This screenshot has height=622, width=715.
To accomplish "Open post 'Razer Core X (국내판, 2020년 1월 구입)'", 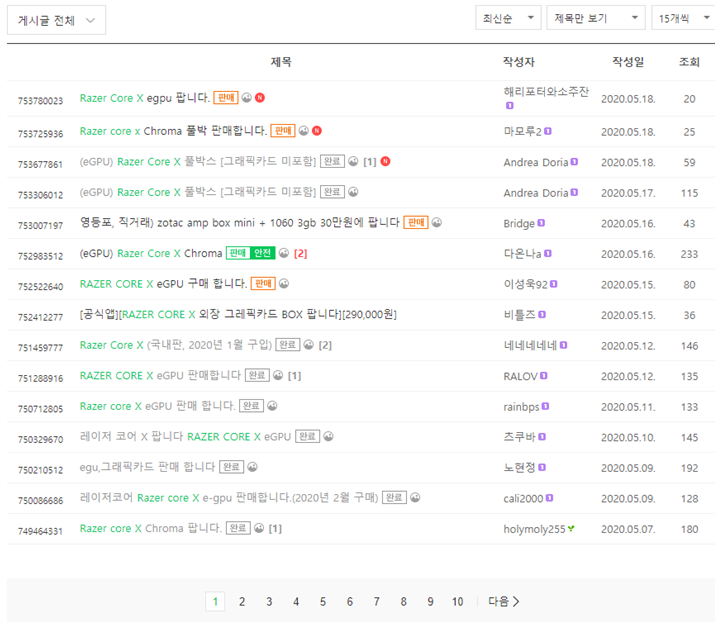I will 176,345.
